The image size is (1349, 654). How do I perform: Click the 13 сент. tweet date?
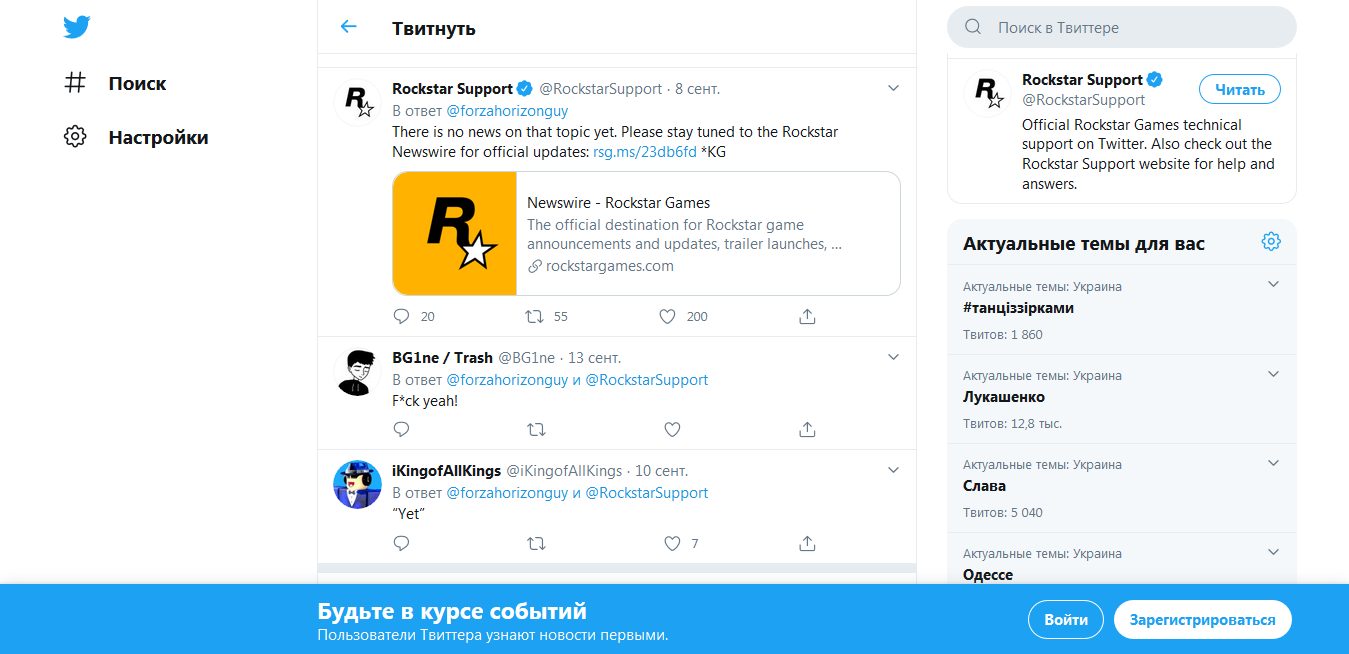594,358
